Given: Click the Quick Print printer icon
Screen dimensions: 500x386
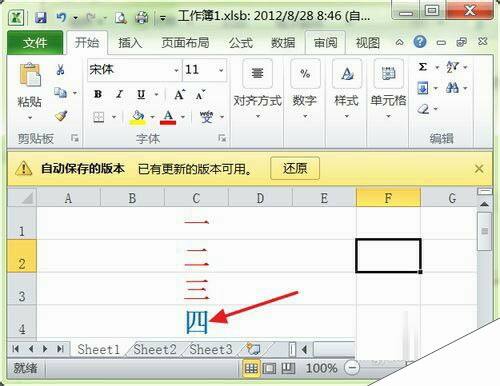Looking at the screenshot, I should pyautogui.click(x=142, y=18).
